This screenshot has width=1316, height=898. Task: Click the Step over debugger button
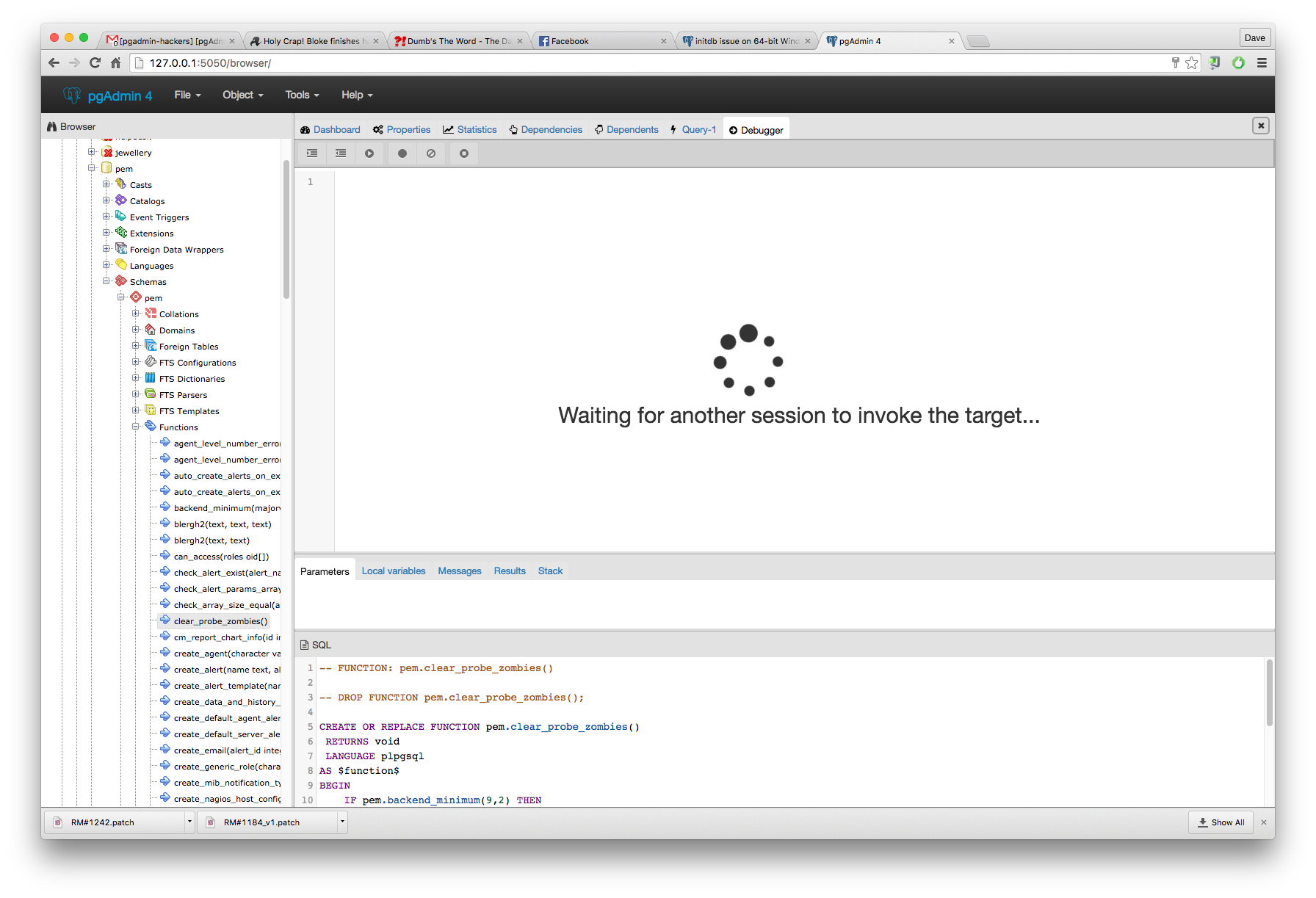pos(341,153)
